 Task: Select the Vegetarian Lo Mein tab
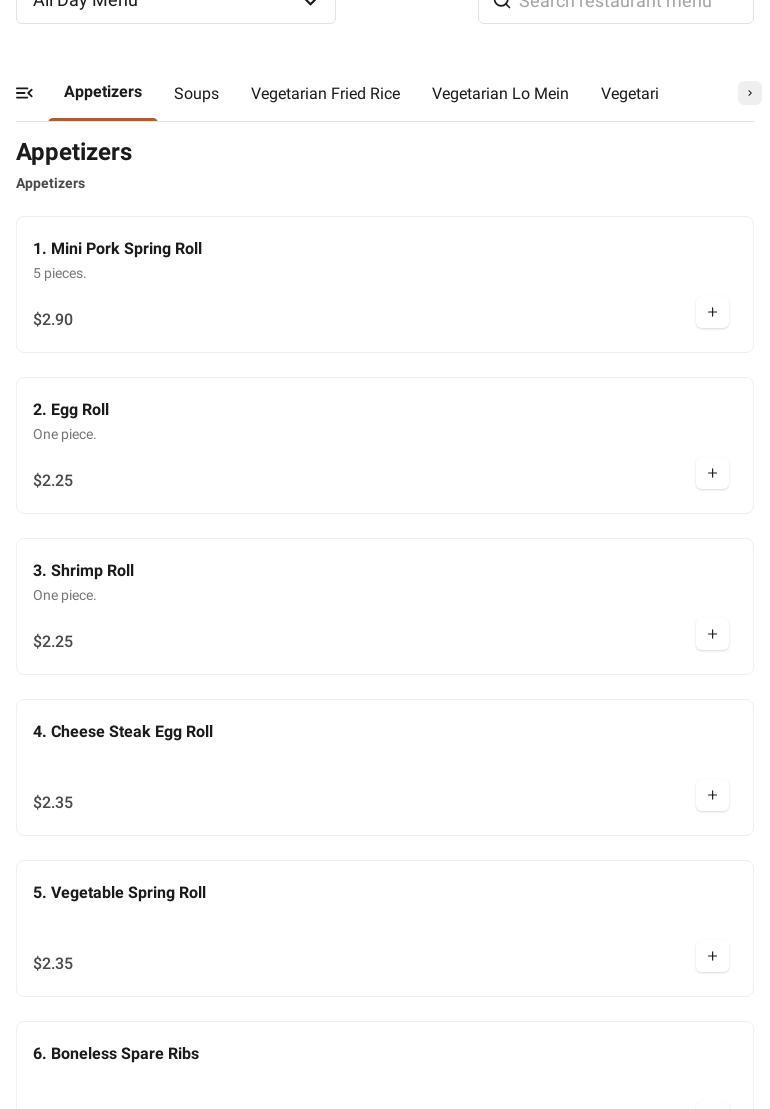click(500, 94)
